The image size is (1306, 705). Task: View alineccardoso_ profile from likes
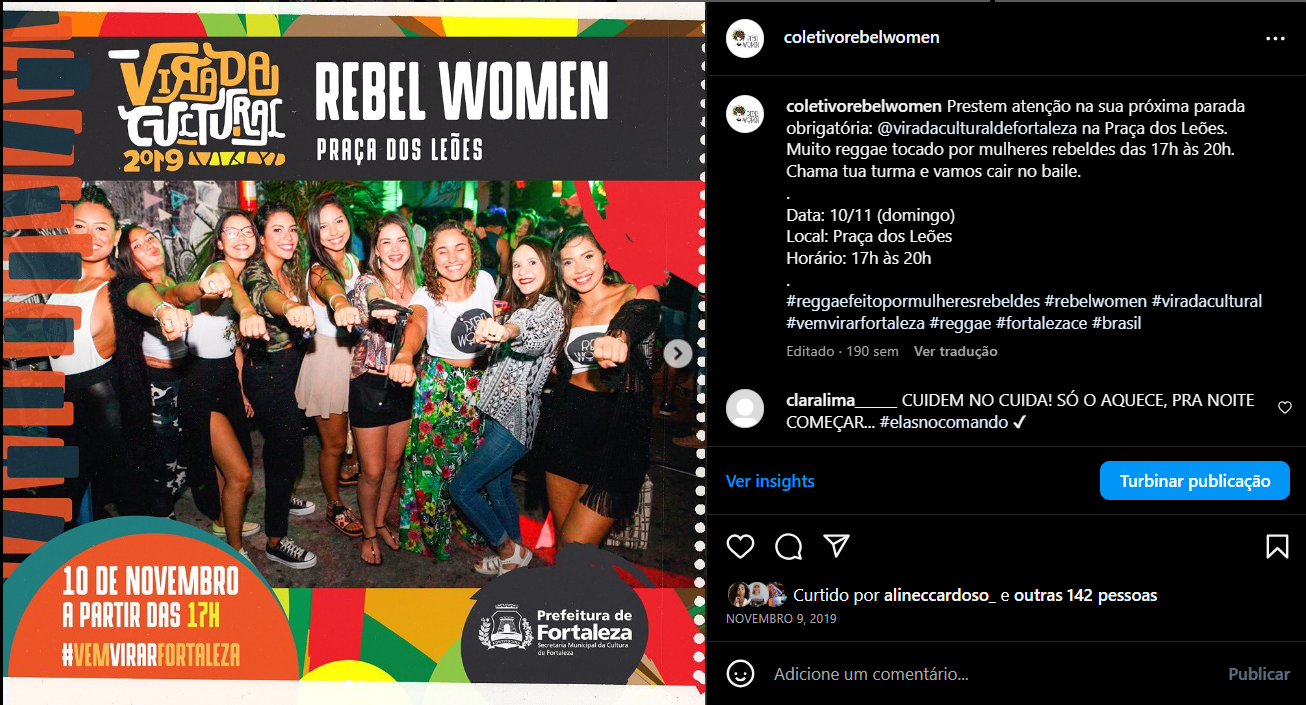click(939, 595)
